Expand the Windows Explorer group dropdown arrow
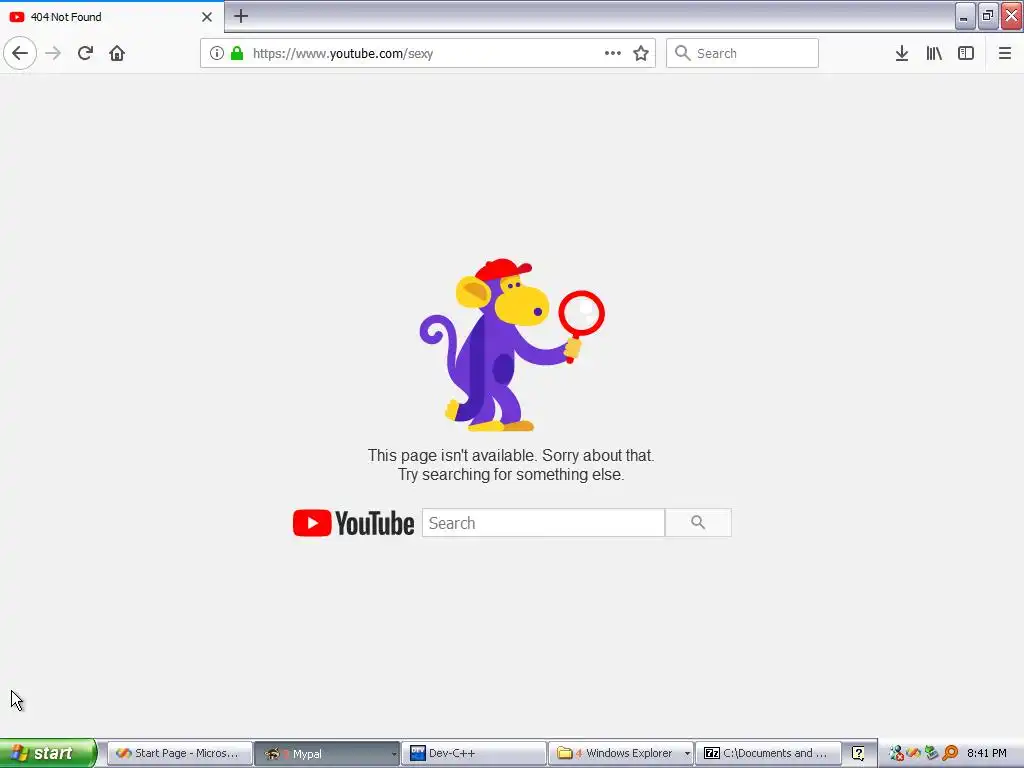Viewport: 1024px width, 768px height. tap(688, 754)
